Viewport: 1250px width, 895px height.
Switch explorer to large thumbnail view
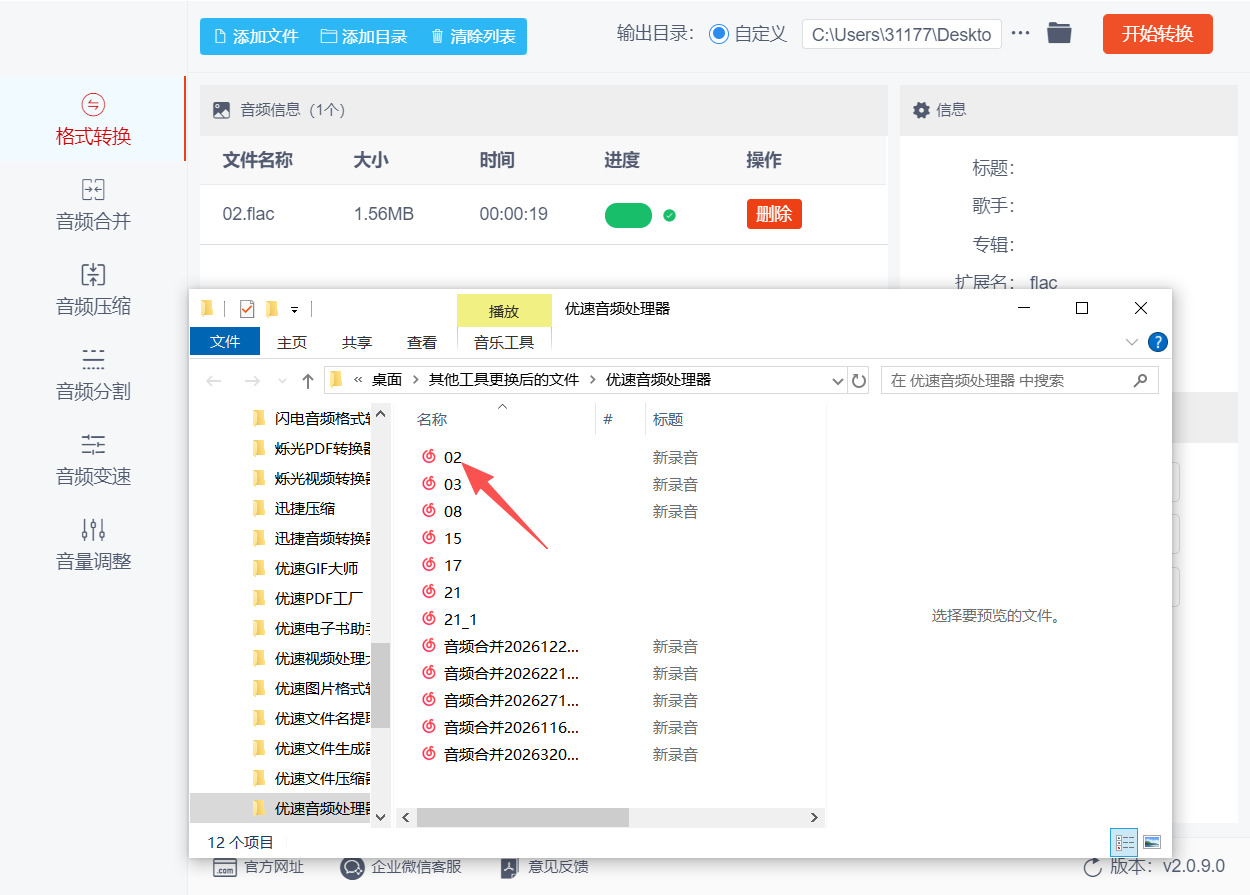pyautogui.click(x=1152, y=843)
